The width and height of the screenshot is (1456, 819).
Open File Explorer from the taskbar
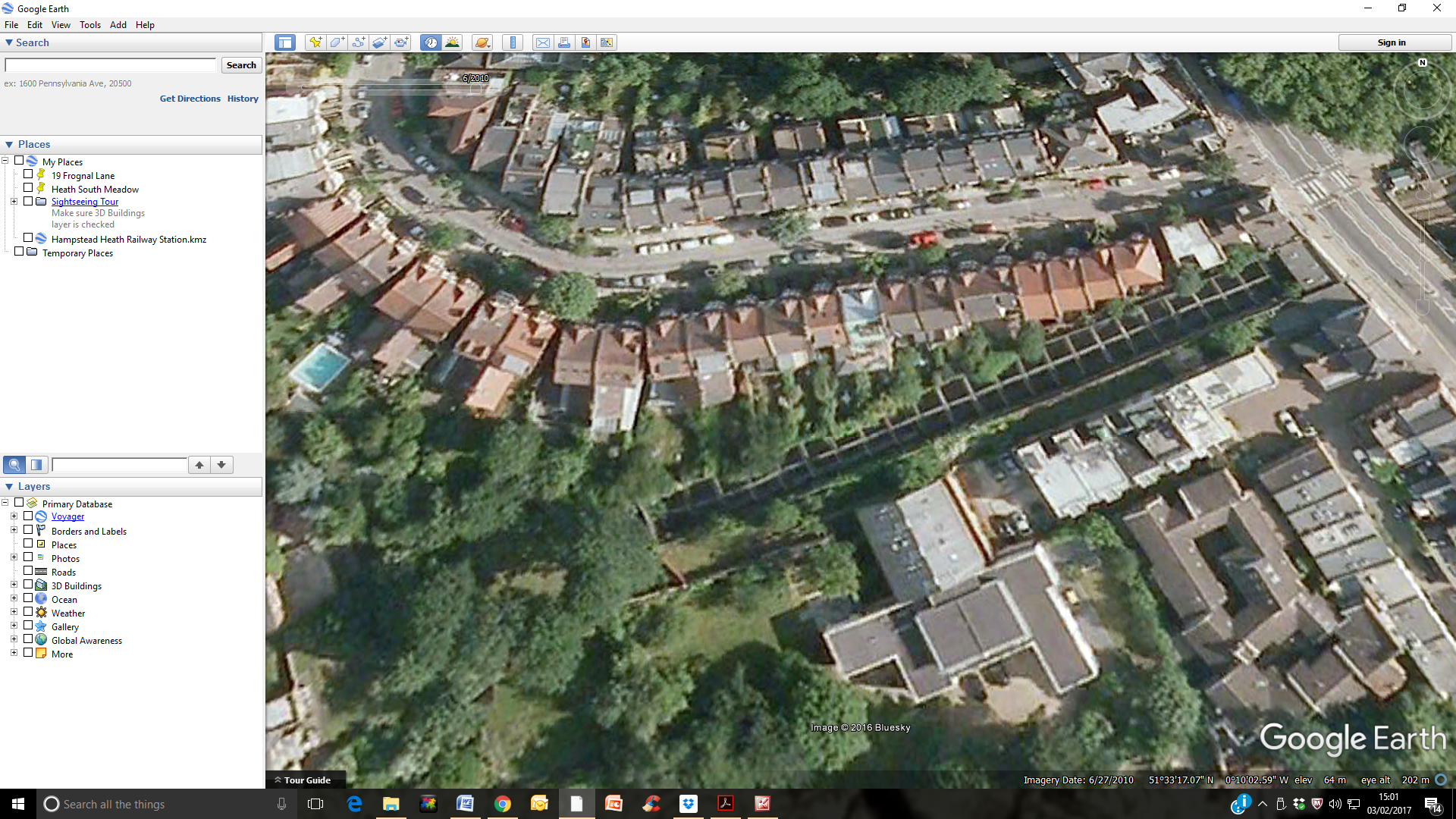point(391,804)
